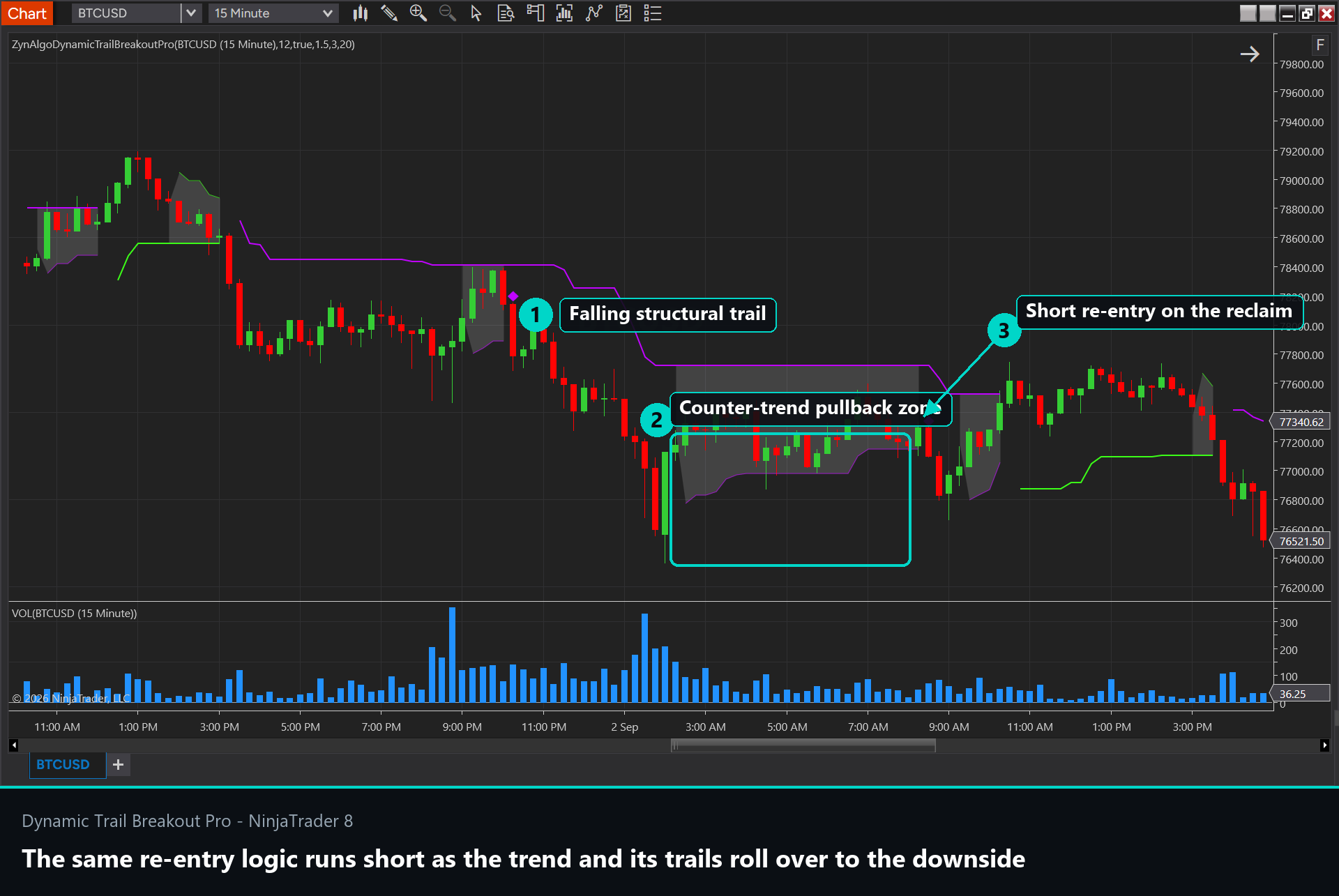This screenshot has height=896, width=1339.
Task: Click the zoom out magnifier
Action: (448, 13)
